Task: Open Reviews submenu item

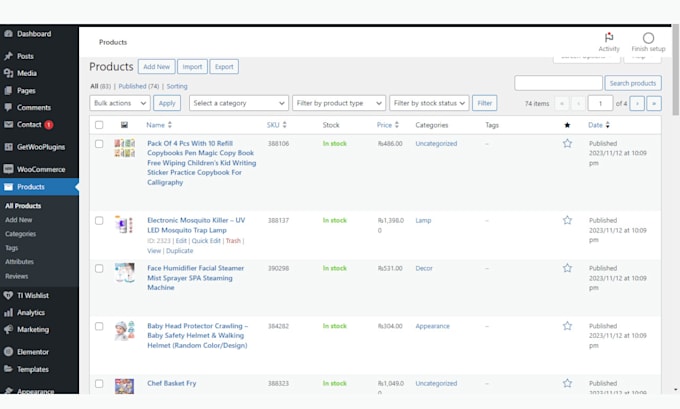Action: click(16, 276)
